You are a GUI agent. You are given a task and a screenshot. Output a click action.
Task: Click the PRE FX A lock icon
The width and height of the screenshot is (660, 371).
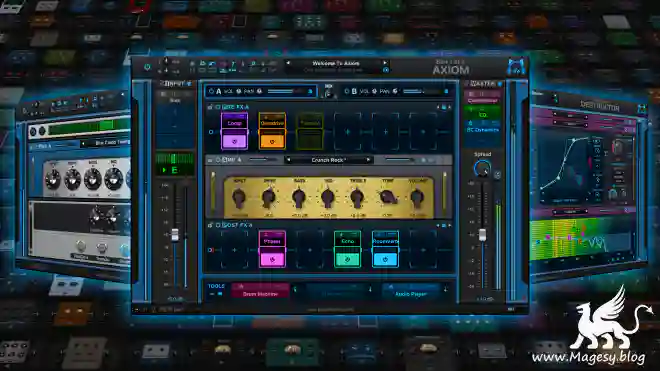click(x=210, y=107)
